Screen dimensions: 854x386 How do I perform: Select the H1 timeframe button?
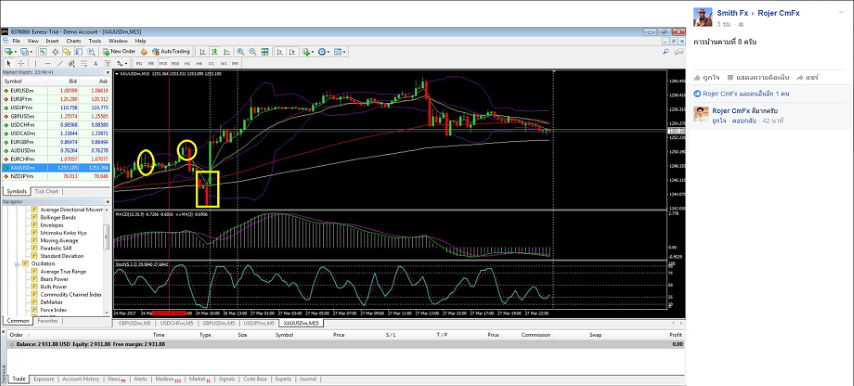(187, 63)
